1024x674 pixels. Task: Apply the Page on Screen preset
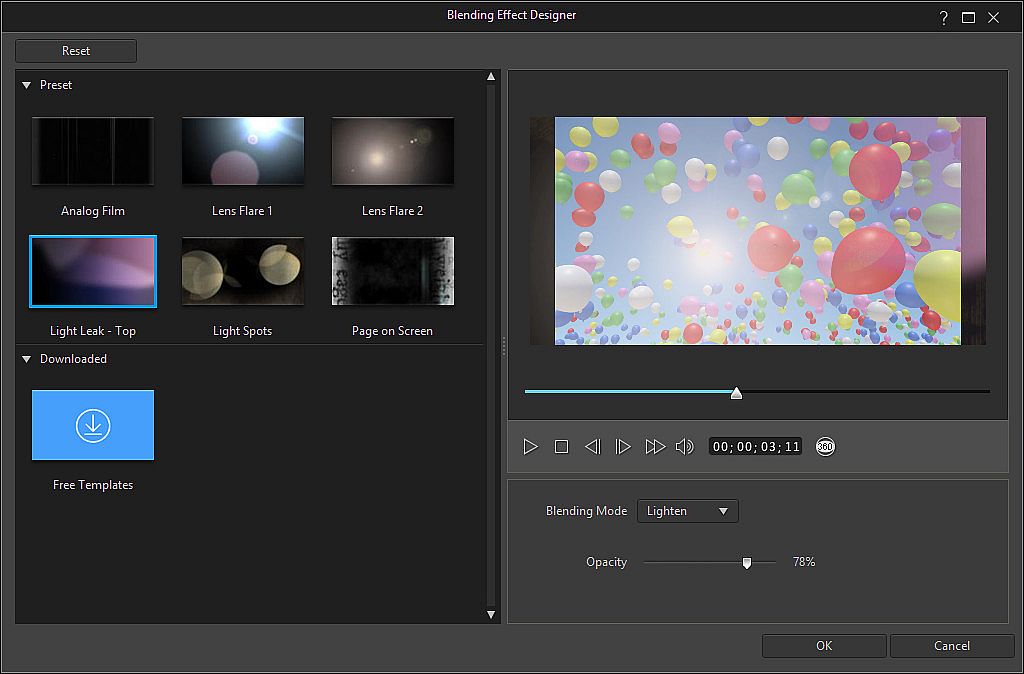(392, 271)
